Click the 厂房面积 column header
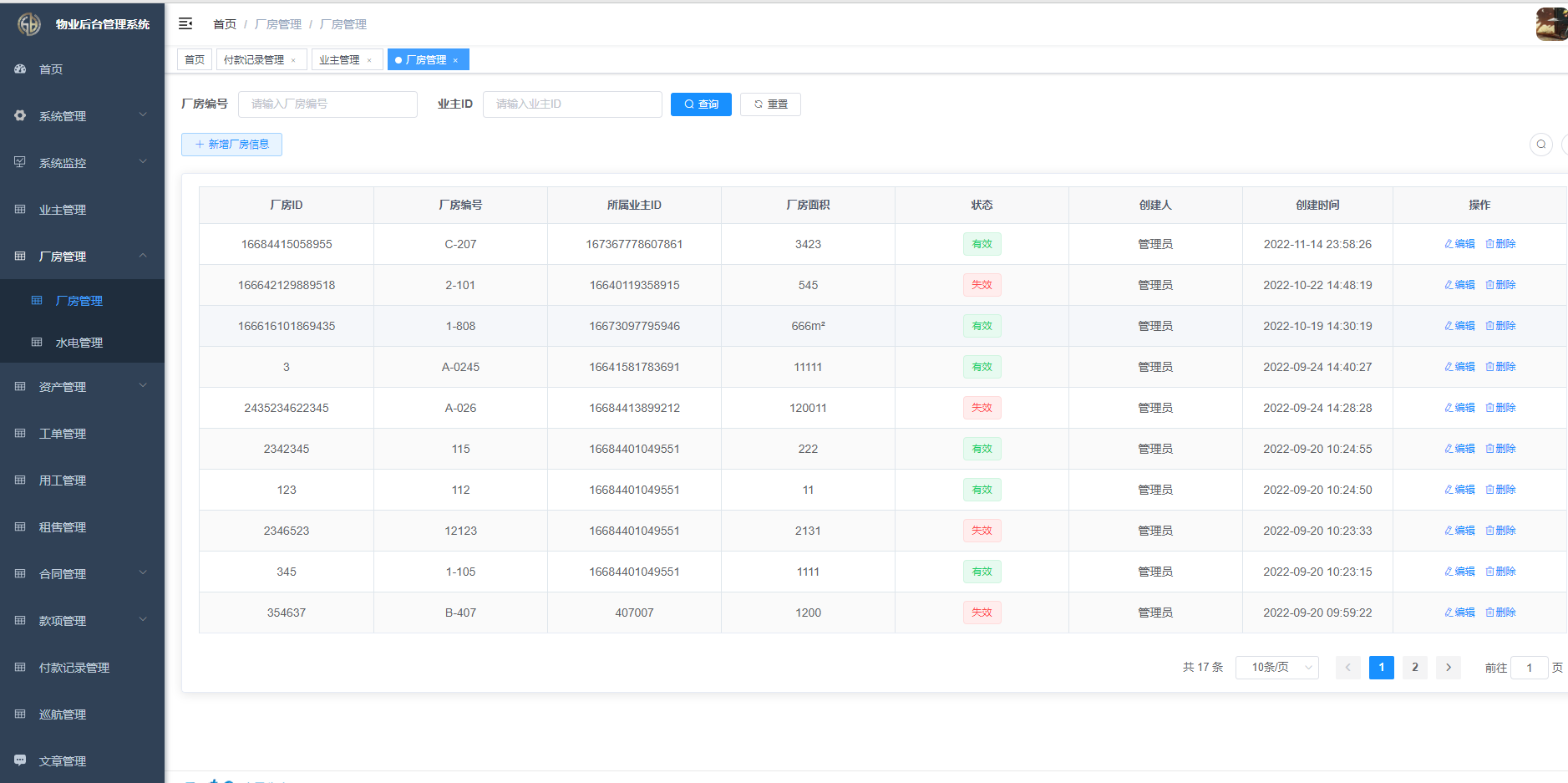 pyautogui.click(x=808, y=205)
